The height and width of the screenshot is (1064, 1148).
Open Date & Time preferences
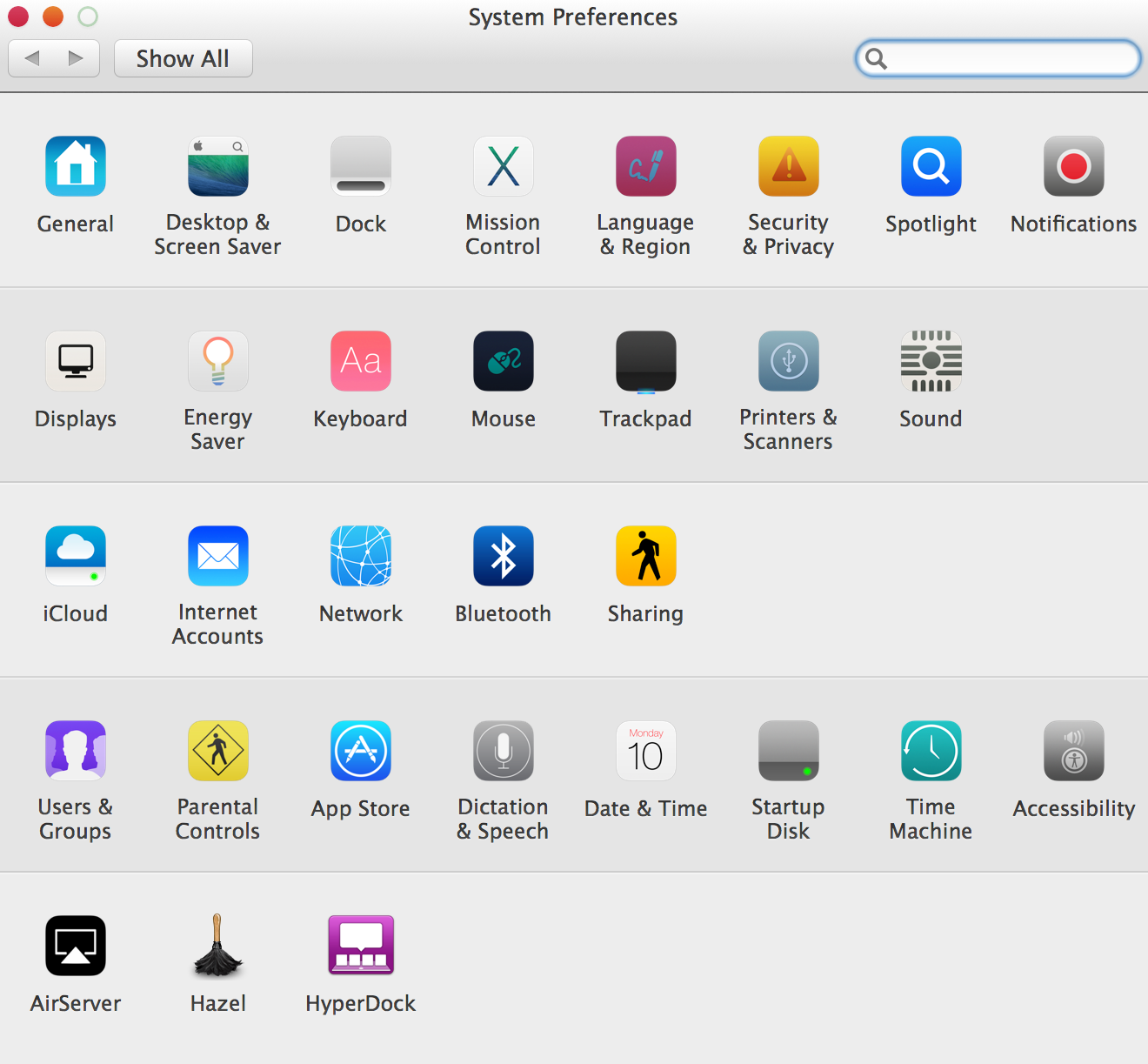pyautogui.click(x=646, y=751)
